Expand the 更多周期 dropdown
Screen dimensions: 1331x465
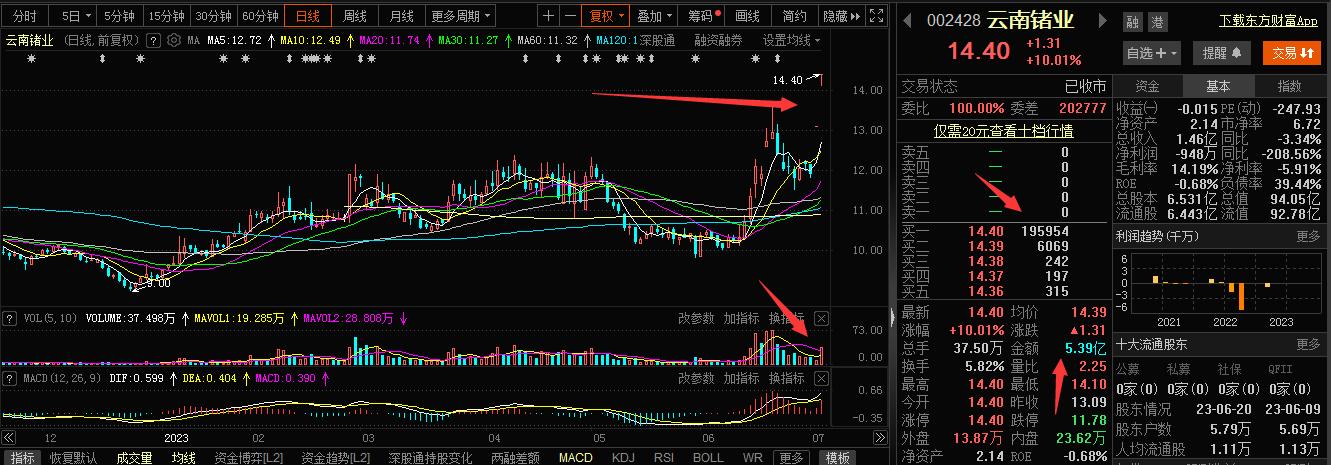tap(461, 16)
